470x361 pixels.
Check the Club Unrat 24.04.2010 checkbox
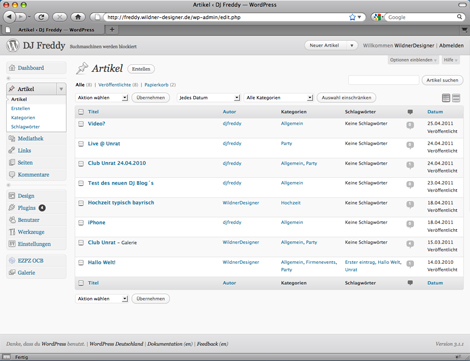(81, 164)
